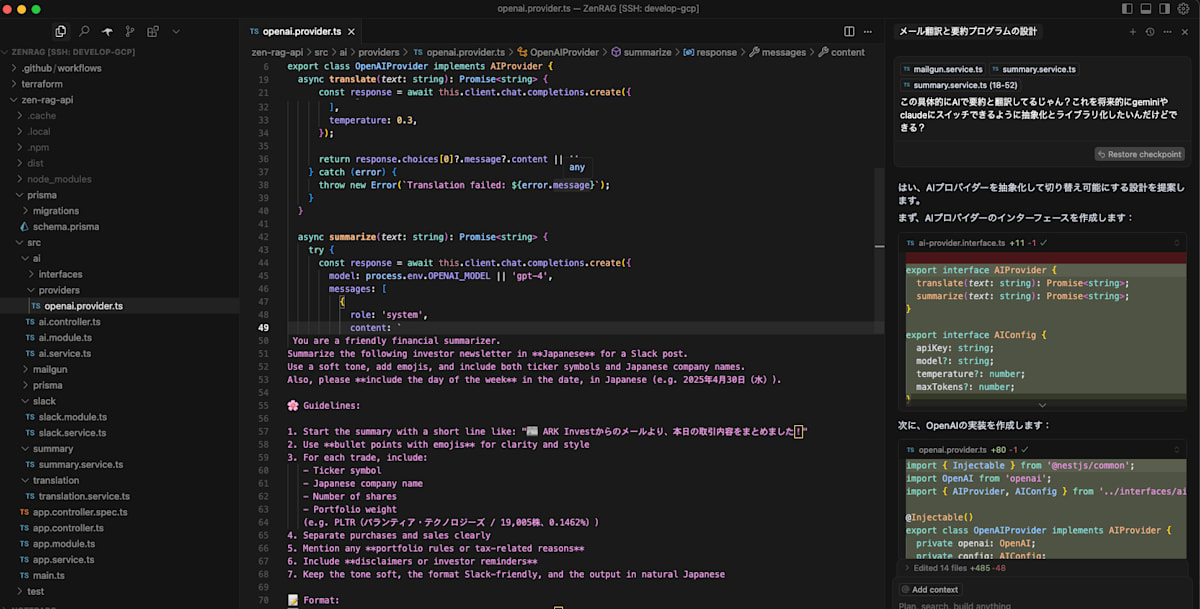Open chat panel more options menu
1200x609 pixels.
pyautogui.click(x=1167, y=32)
